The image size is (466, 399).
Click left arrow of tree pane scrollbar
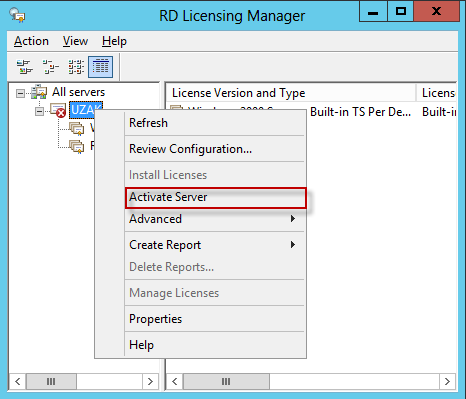click(x=18, y=381)
